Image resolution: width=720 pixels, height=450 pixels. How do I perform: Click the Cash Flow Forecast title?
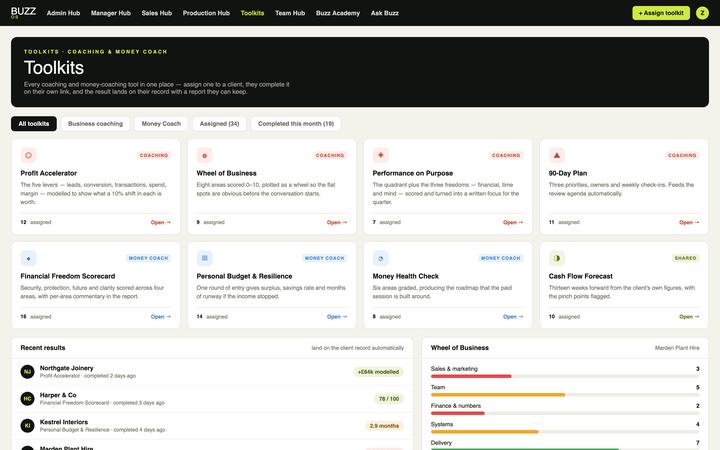[x=580, y=276]
